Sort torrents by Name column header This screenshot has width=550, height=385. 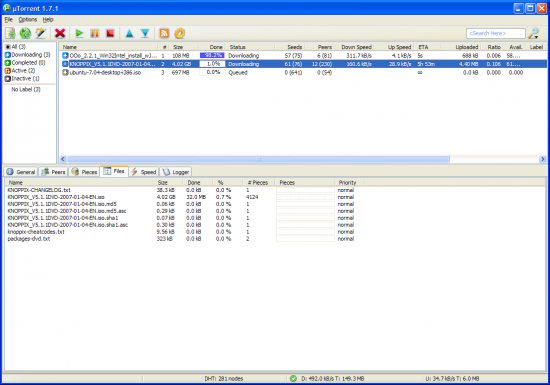pyautogui.click(x=109, y=47)
